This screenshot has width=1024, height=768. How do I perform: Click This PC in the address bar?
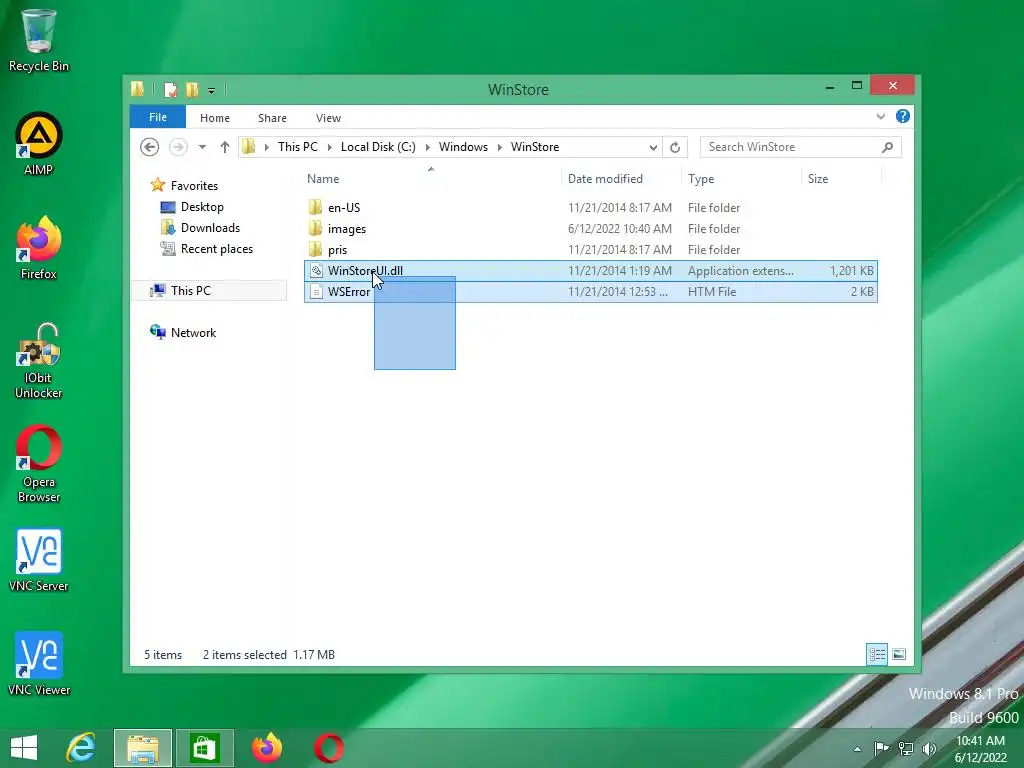(x=298, y=147)
